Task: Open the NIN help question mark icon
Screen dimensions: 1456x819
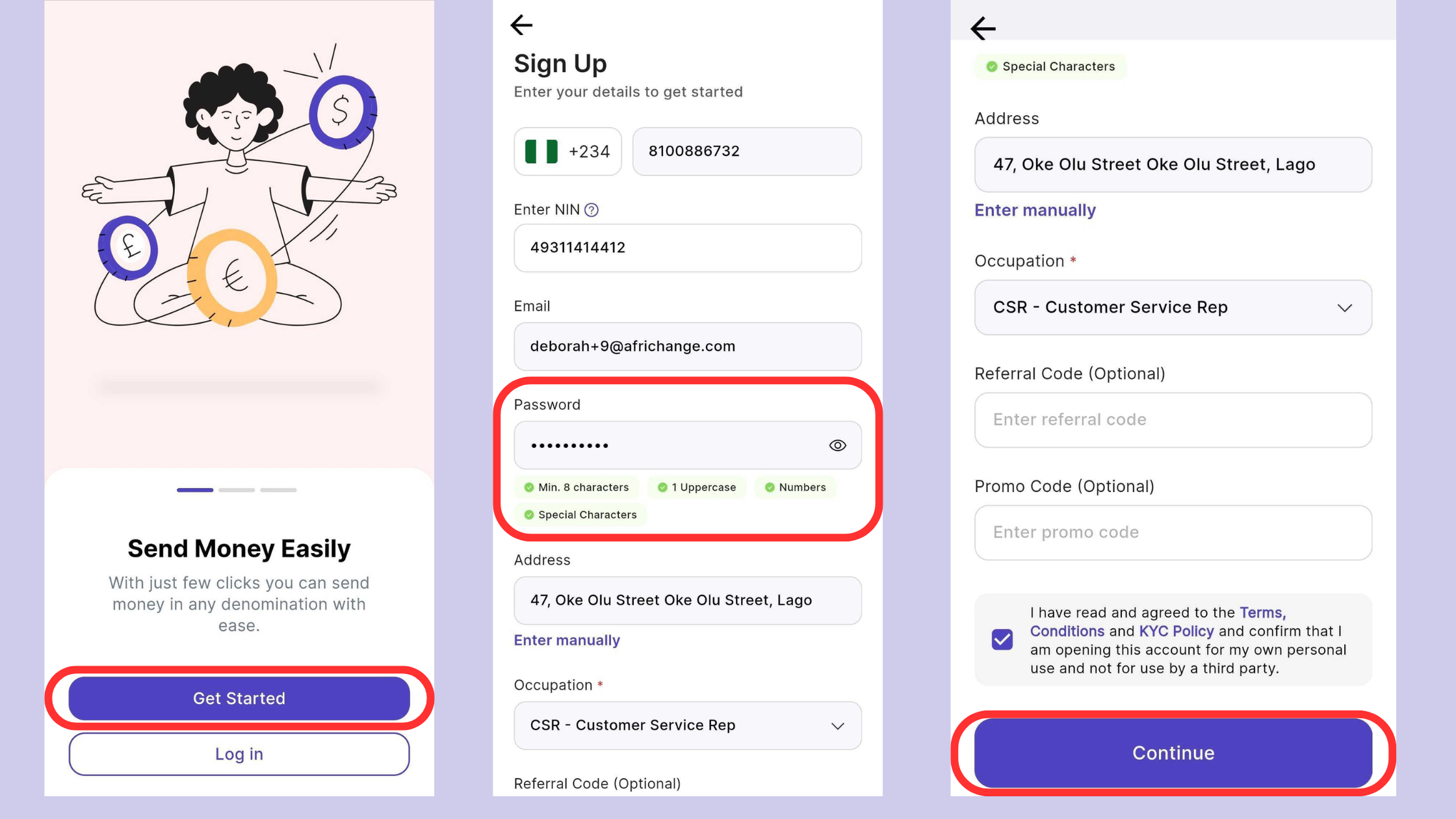Action: pyautogui.click(x=591, y=210)
